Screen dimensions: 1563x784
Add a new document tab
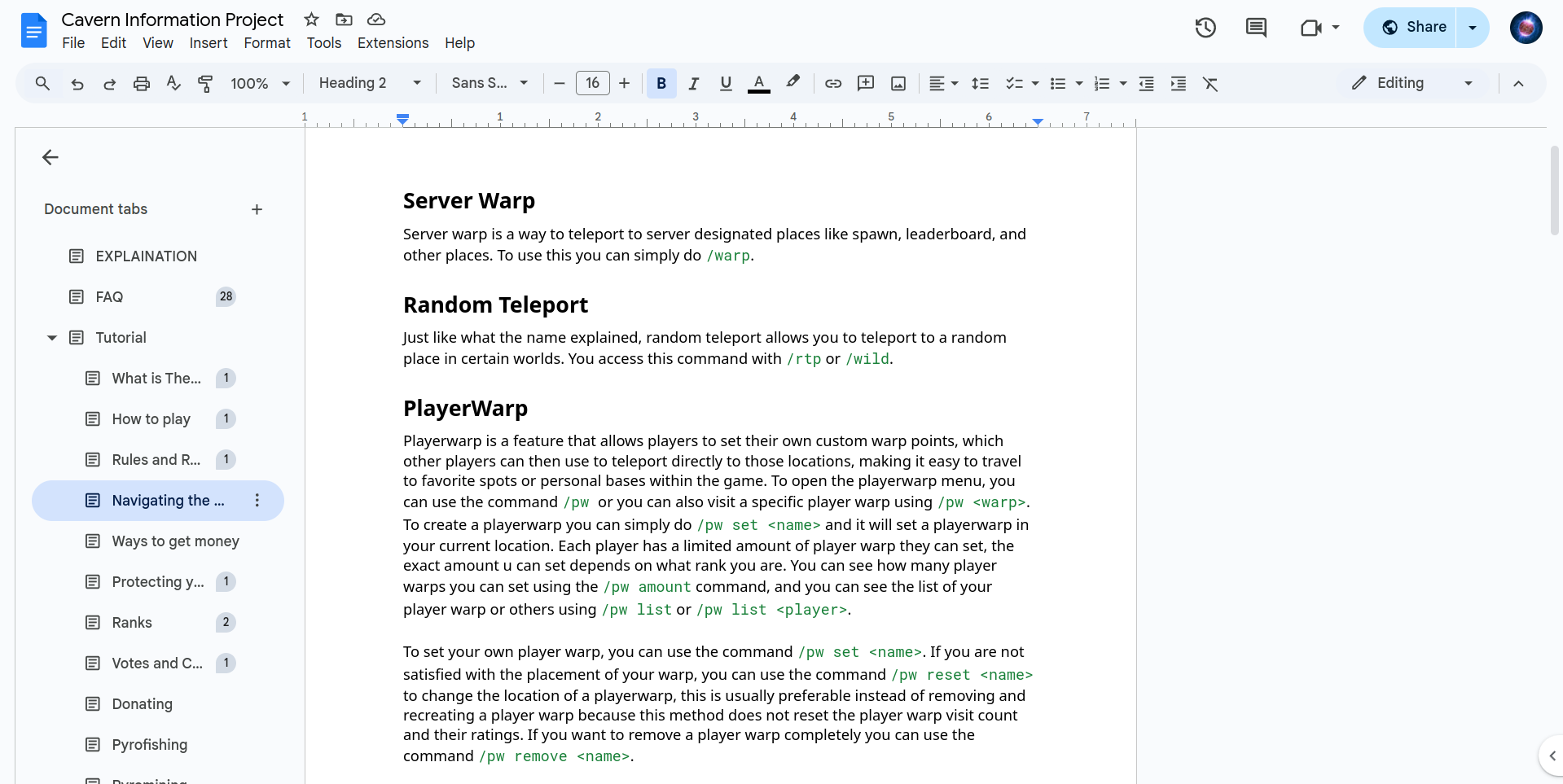click(257, 209)
